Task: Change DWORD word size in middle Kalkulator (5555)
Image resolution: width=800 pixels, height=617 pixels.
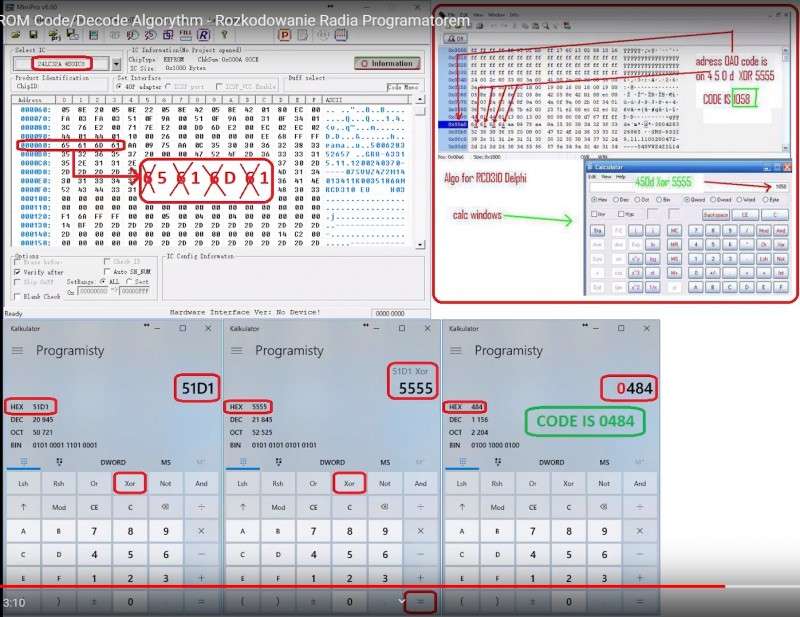Action: pos(332,462)
